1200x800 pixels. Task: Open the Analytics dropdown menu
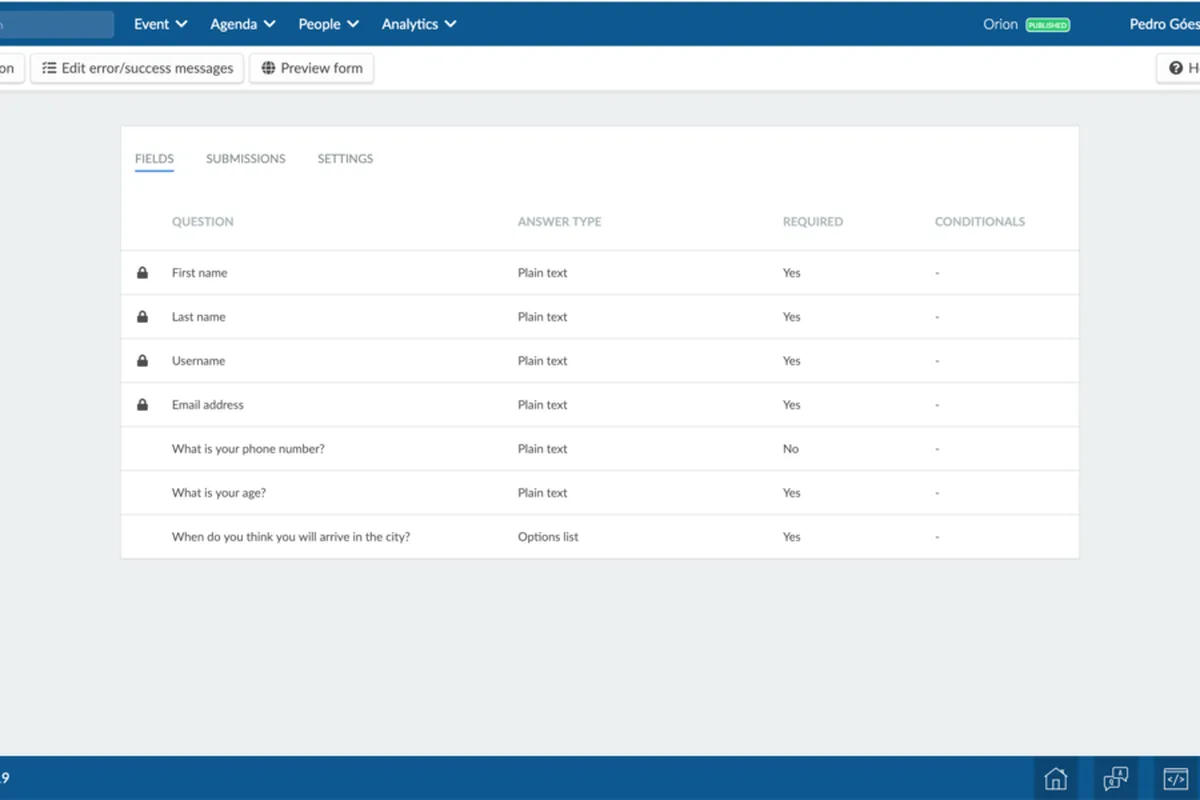(419, 24)
